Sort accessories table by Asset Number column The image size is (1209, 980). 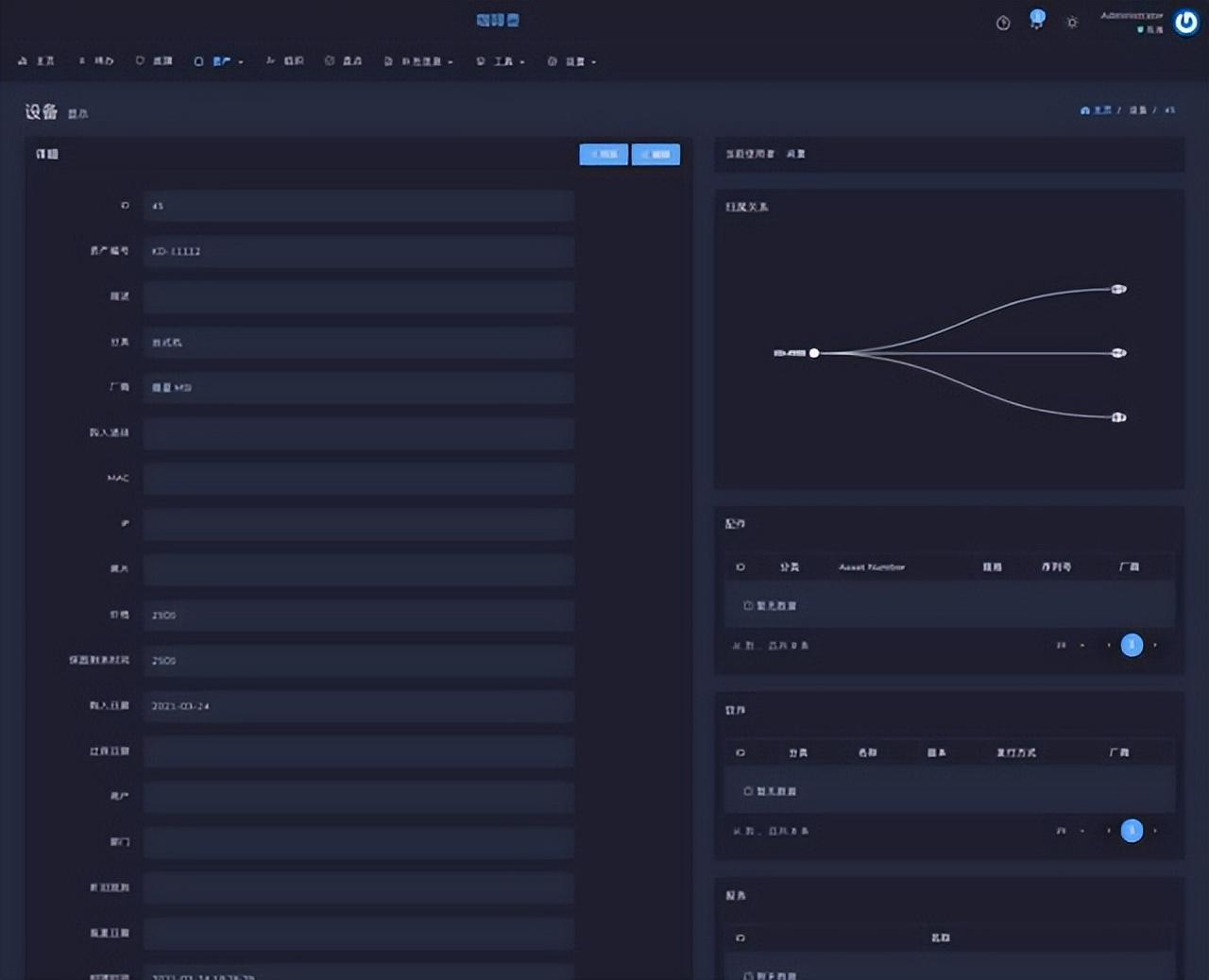(872, 567)
